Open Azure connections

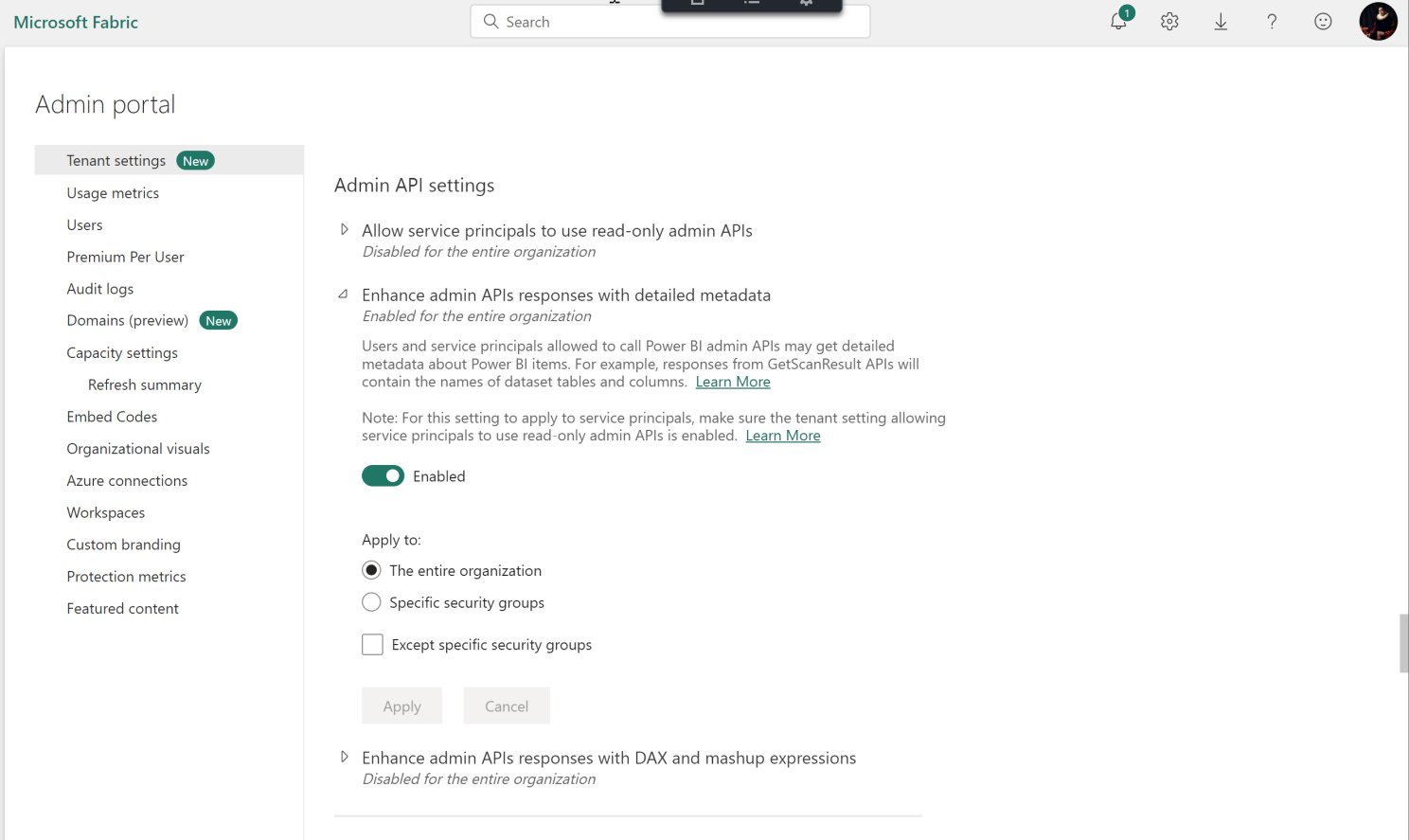point(127,480)
